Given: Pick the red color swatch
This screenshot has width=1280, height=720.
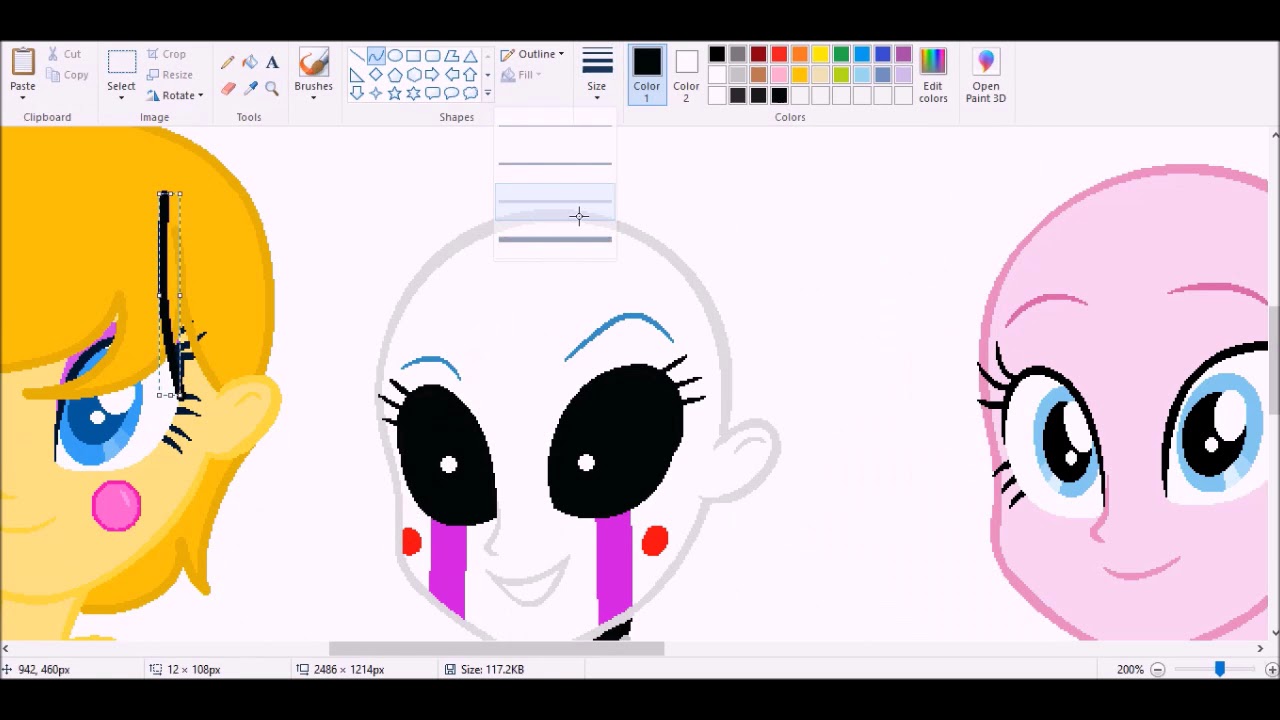Looking at the screenshot, I should (779, 54).
